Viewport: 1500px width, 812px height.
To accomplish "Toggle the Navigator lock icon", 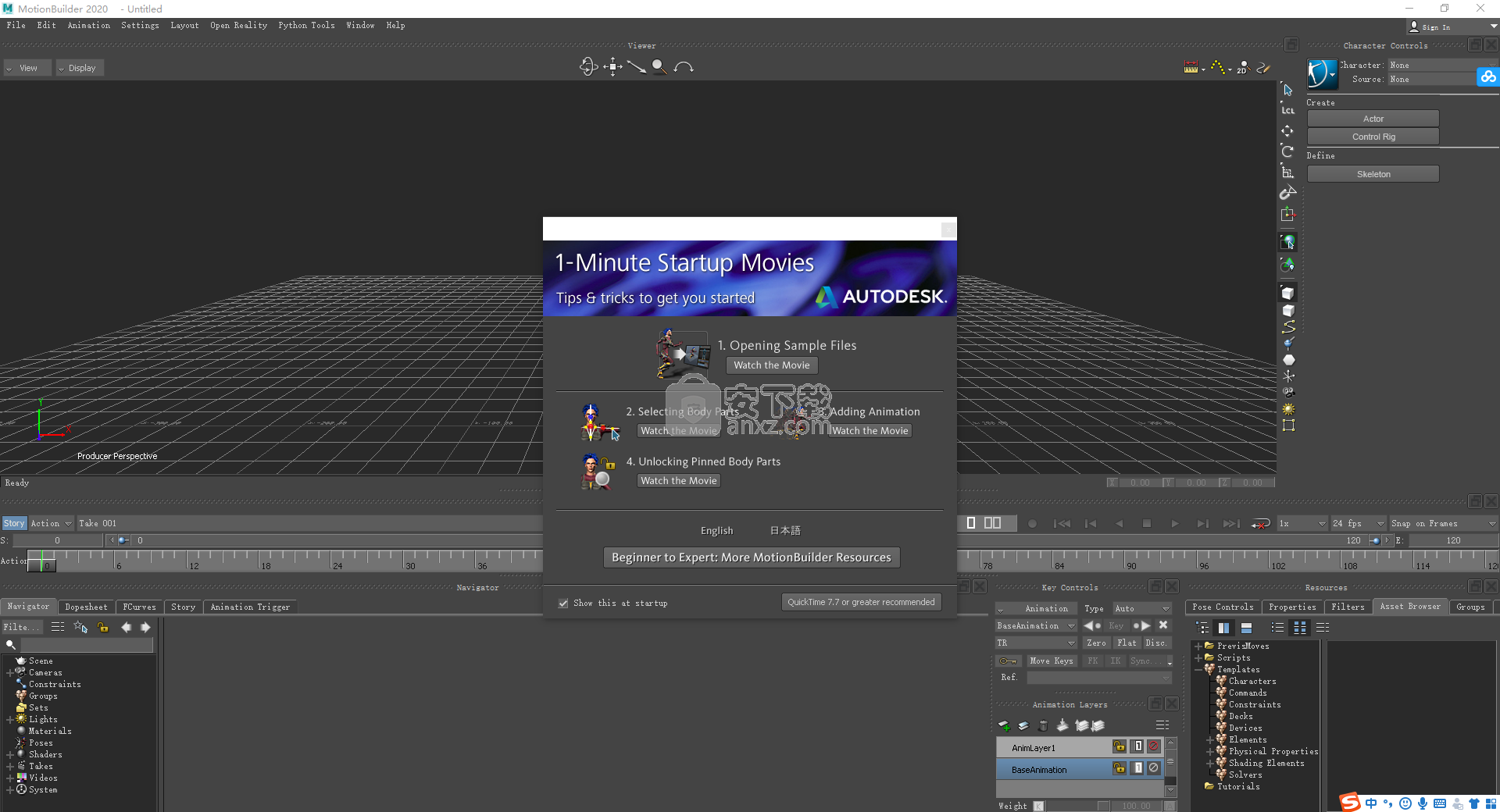I will (102, 627).
